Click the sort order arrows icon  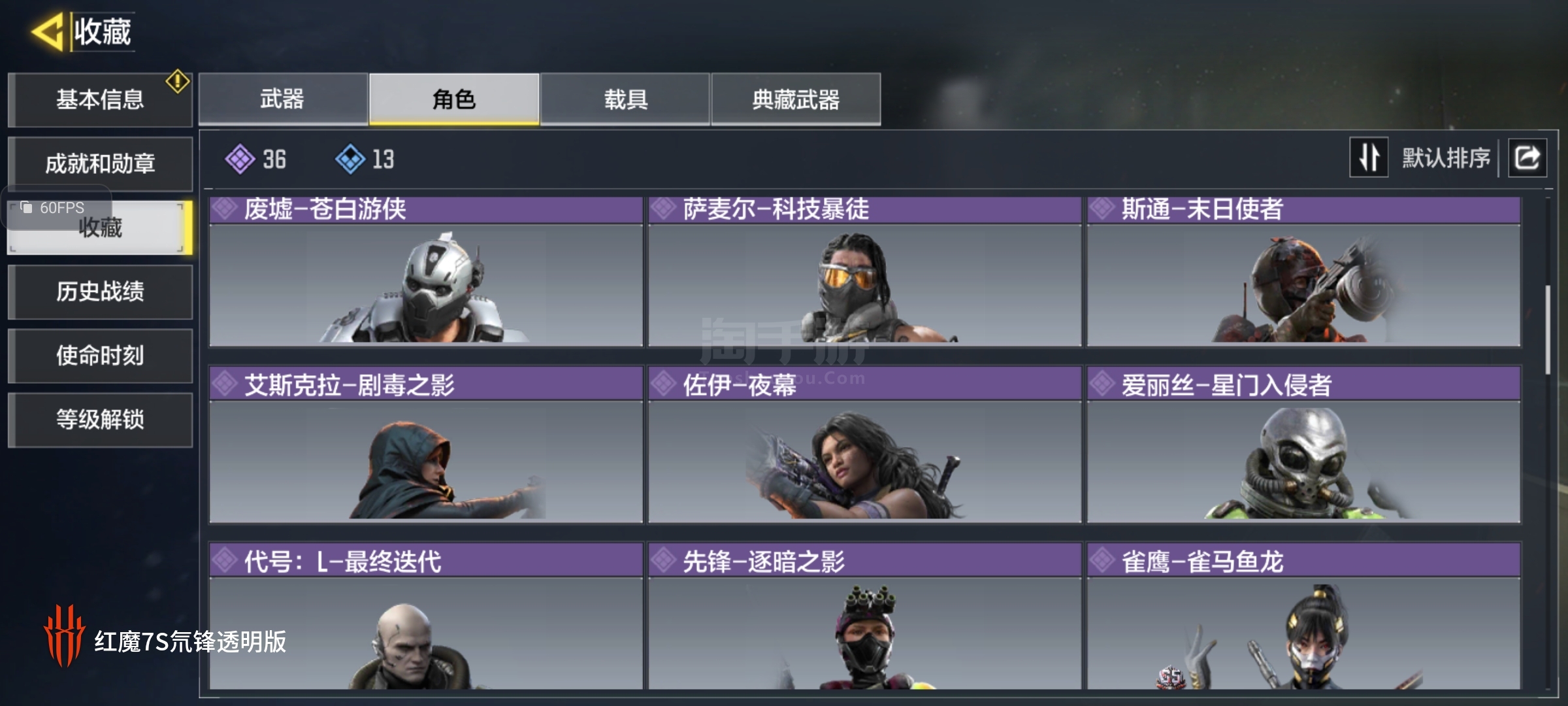(x=1369, y=158)
